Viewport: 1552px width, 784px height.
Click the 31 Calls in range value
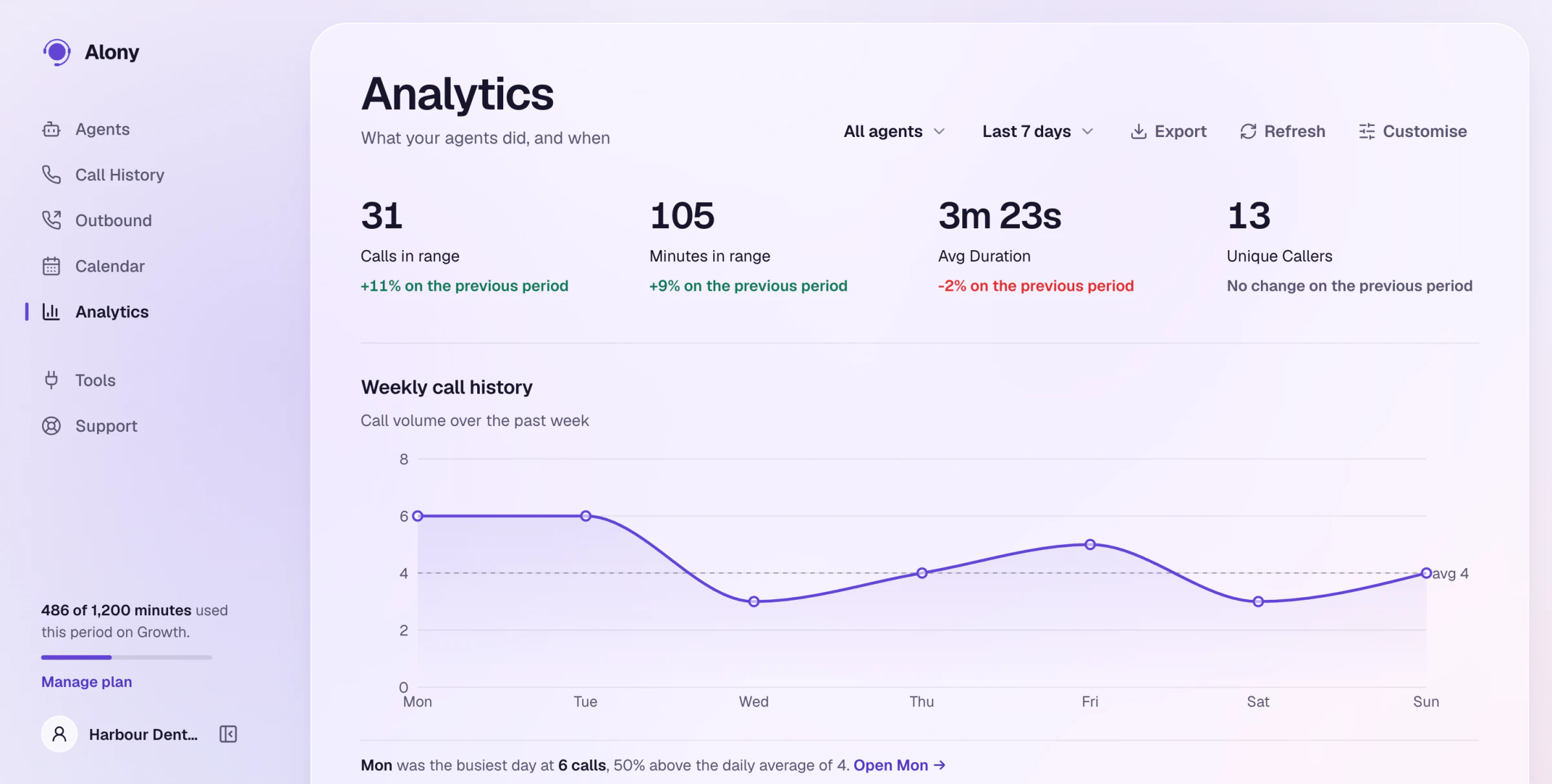(x=382, y=215)
